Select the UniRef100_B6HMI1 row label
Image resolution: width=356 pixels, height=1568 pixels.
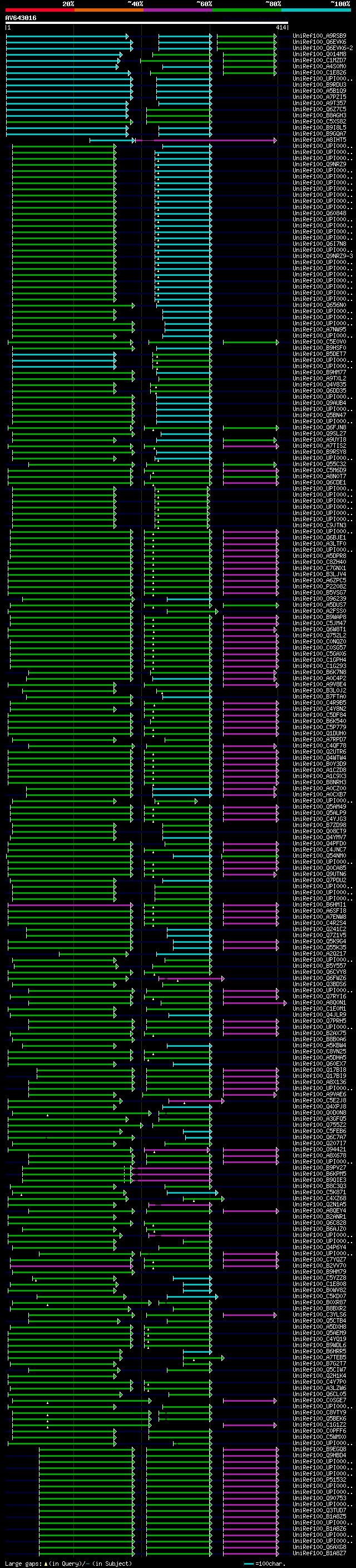tap(319, 905)
